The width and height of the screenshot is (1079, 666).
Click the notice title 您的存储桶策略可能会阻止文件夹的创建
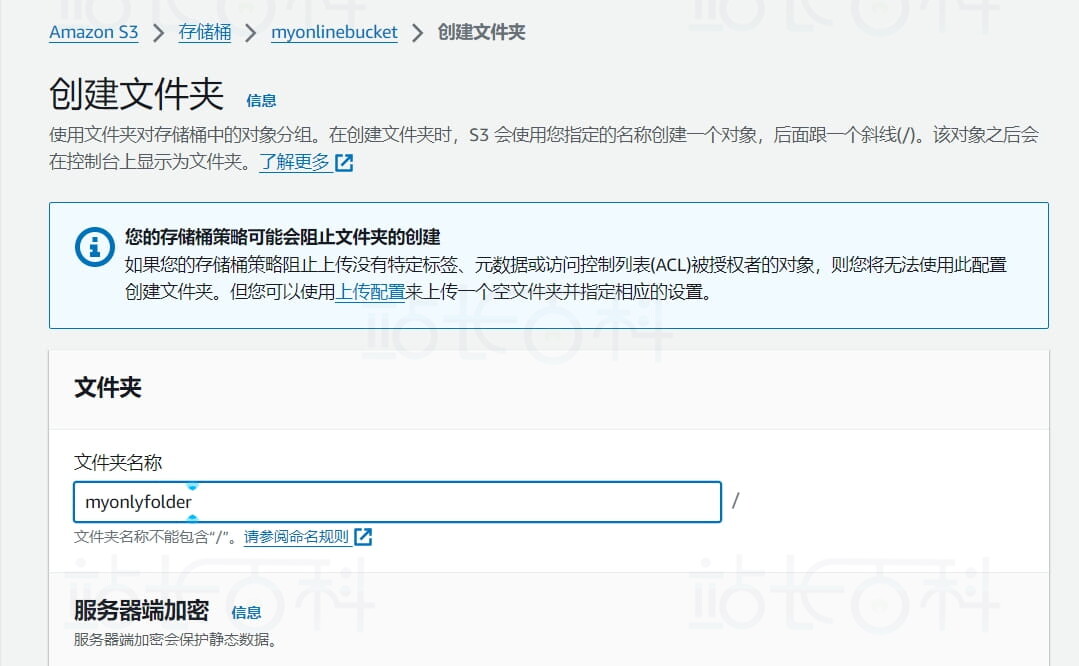pos(283,237)
